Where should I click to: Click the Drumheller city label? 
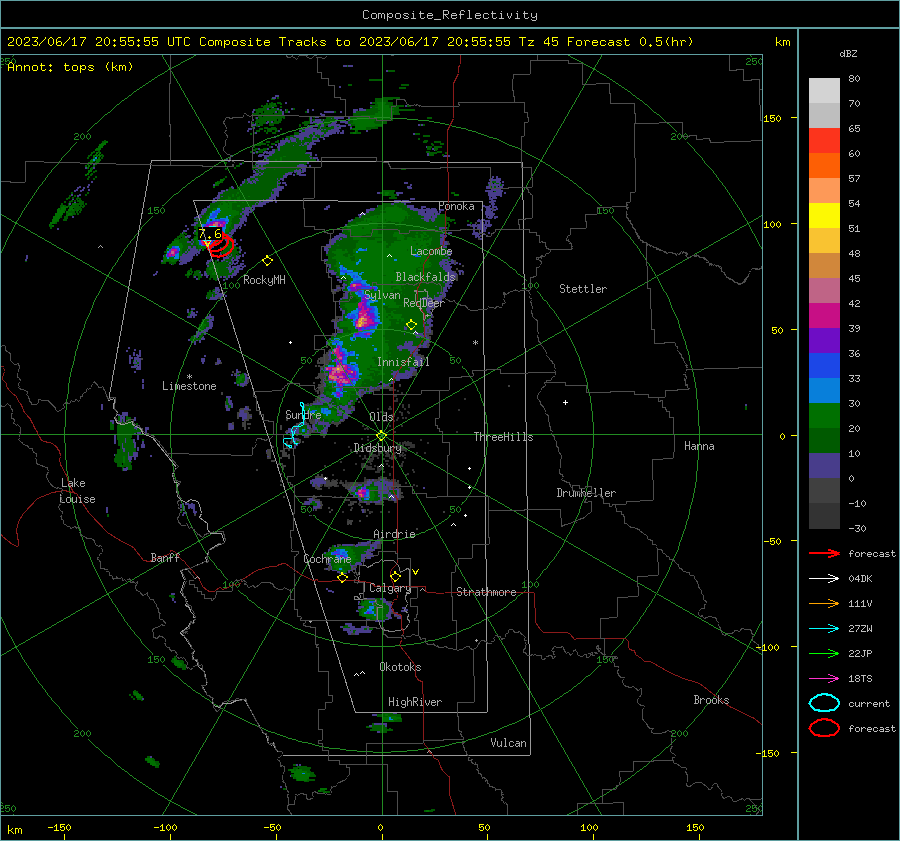coord(586,493)
